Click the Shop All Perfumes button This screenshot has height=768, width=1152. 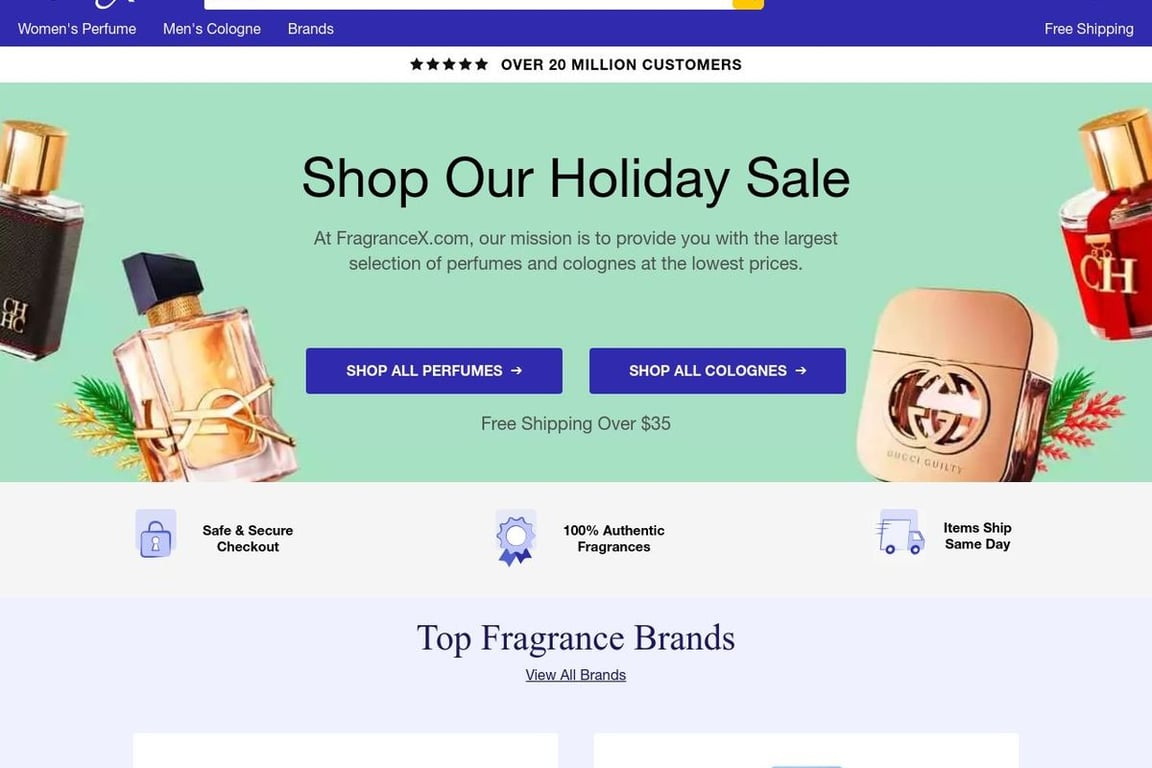(434, 371)
